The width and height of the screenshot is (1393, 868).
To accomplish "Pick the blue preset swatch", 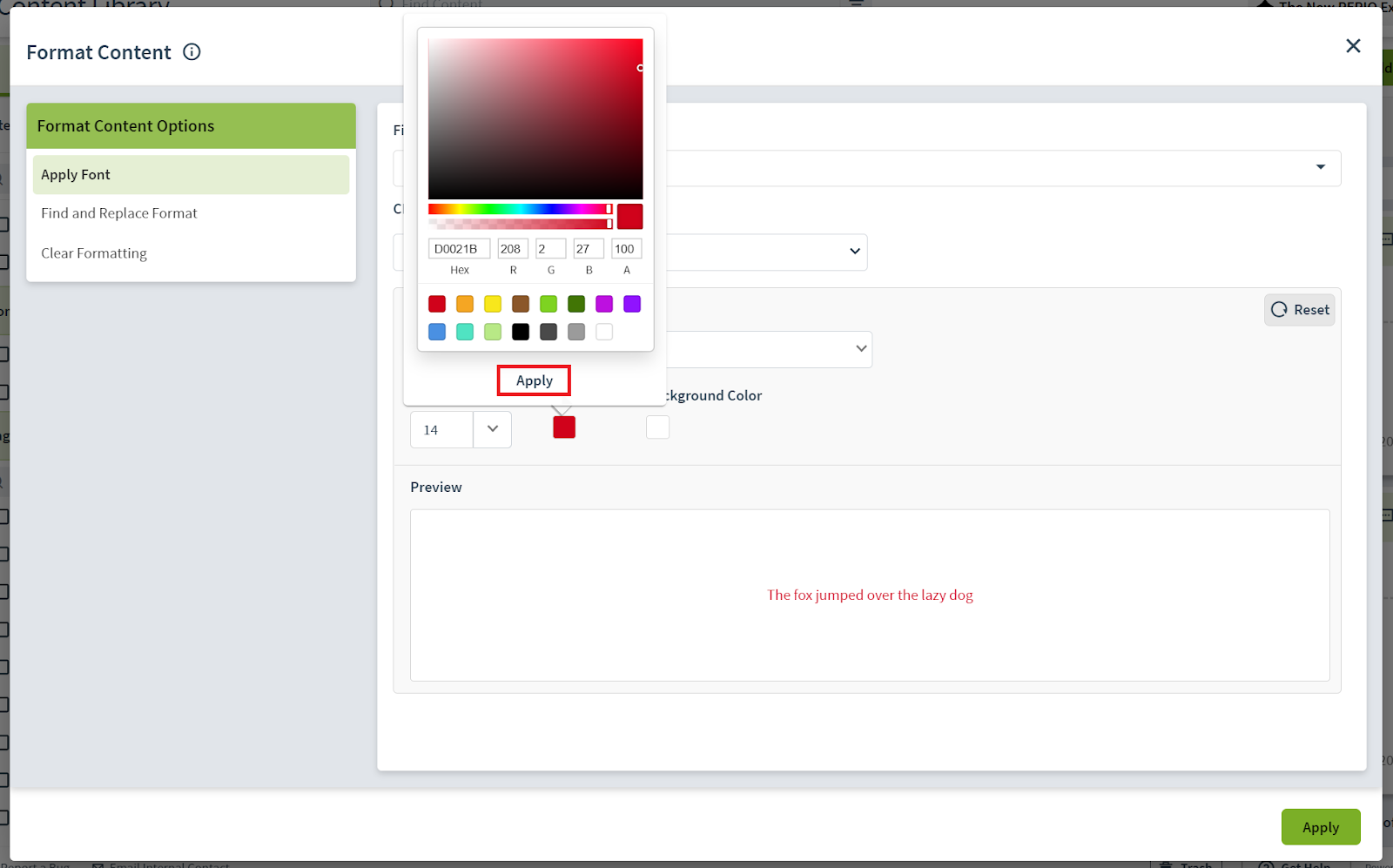I will (437, 332).
